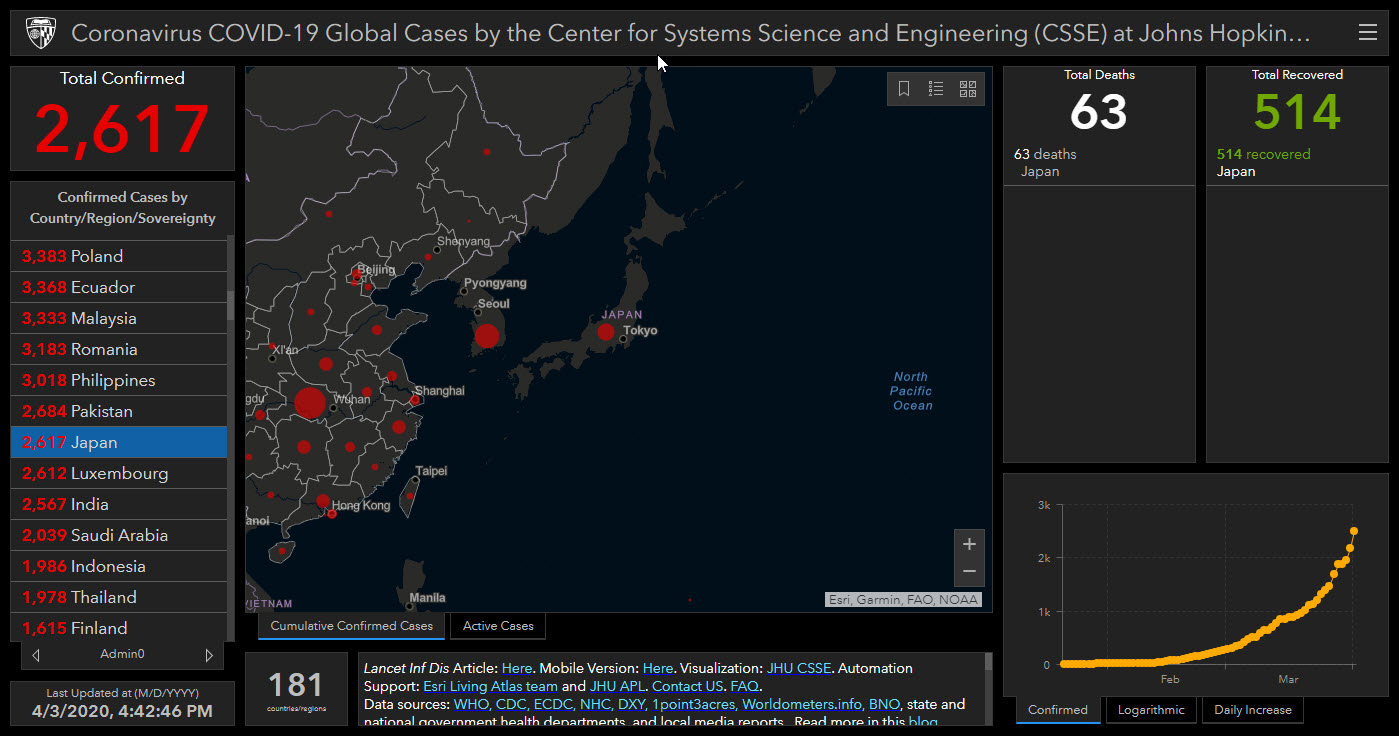
Task: Open the Mobile Version 'Here' link
Action: click(x=658, y=668)
